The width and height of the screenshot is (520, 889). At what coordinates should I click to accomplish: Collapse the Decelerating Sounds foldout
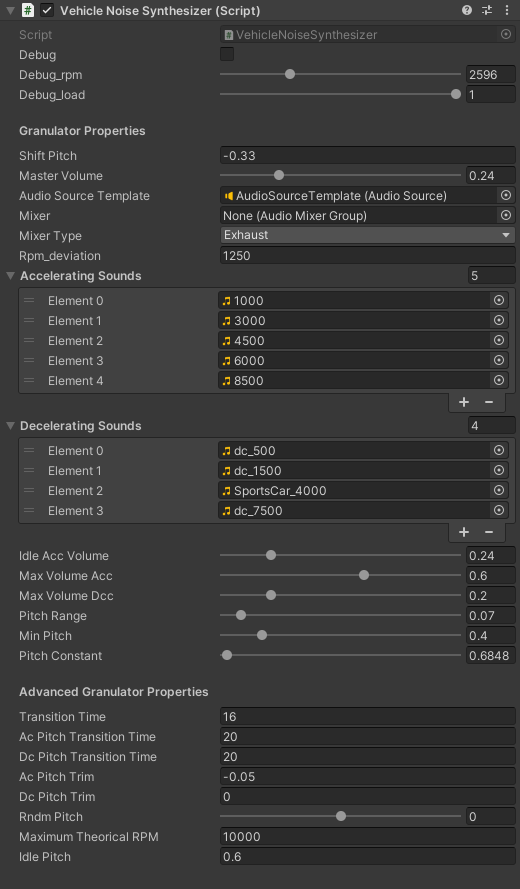coord(10,426)
